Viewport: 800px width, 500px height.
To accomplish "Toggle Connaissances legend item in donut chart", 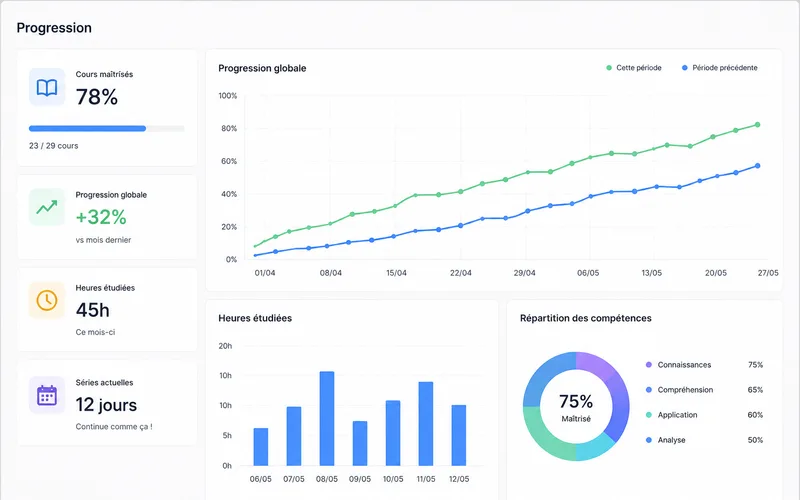I will click(679, 365).
